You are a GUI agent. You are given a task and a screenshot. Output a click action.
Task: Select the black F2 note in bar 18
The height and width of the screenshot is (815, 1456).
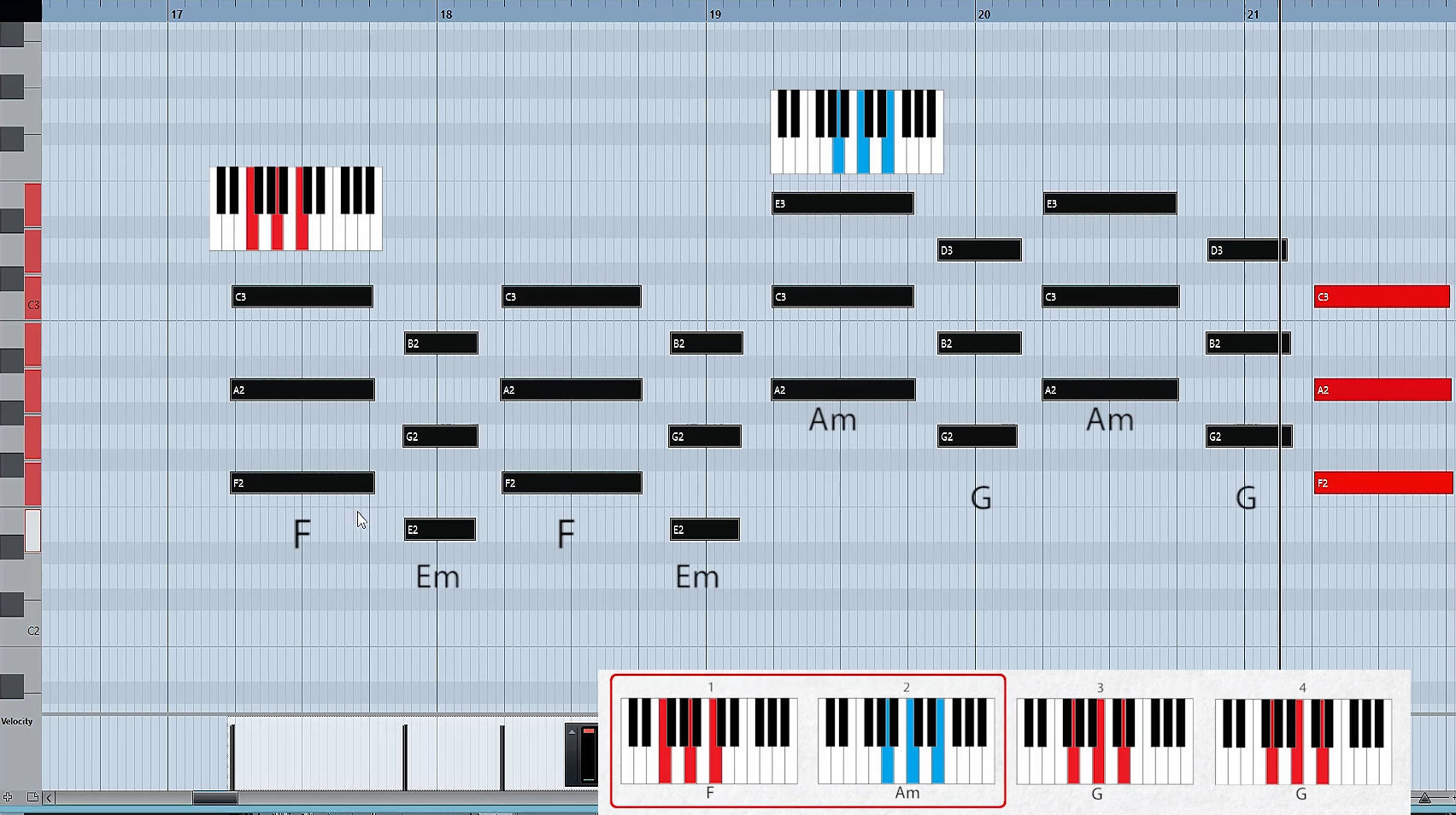click(x=572, y=483)
